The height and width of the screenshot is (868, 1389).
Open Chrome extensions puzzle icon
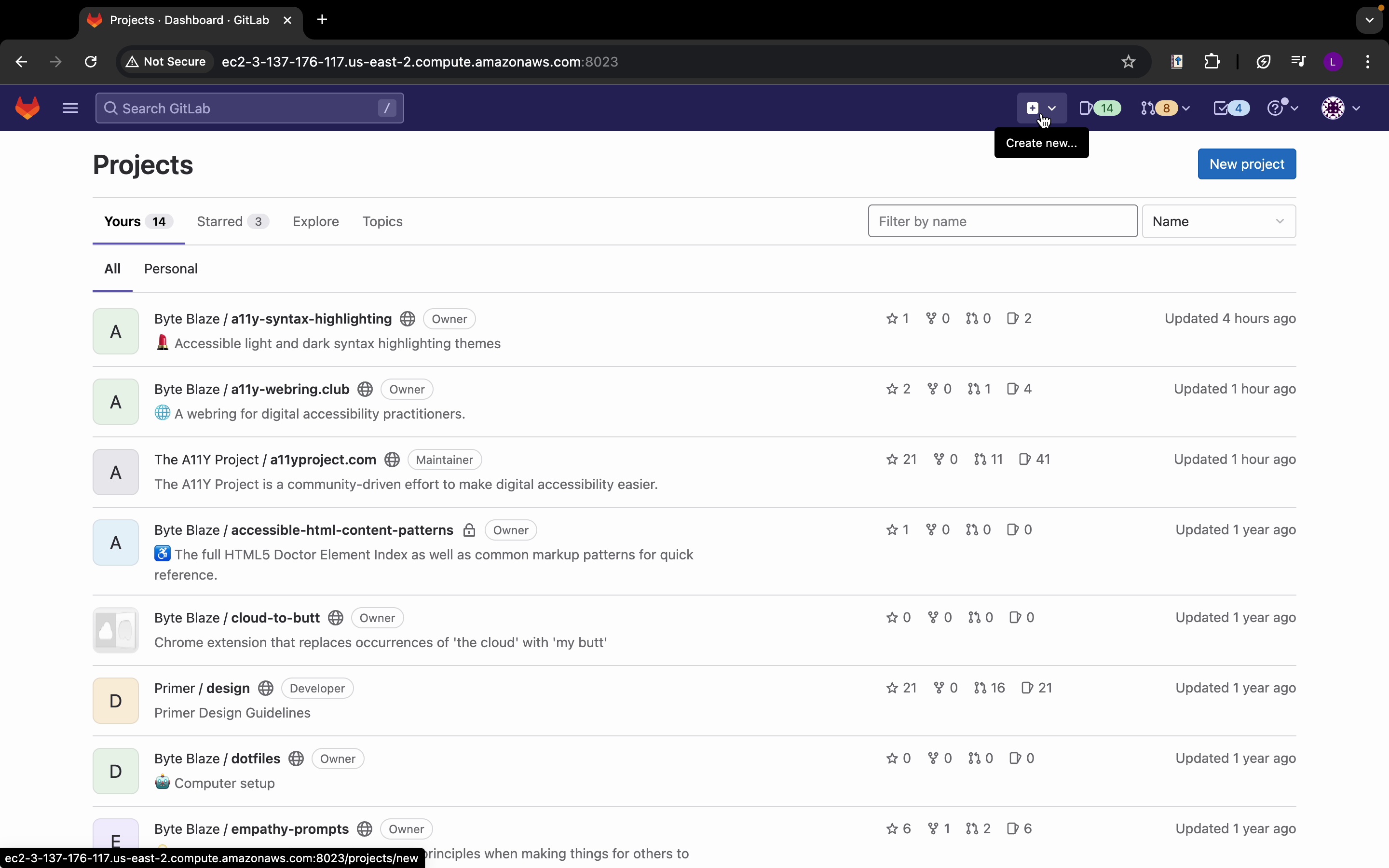click(x=1212, y=61)
